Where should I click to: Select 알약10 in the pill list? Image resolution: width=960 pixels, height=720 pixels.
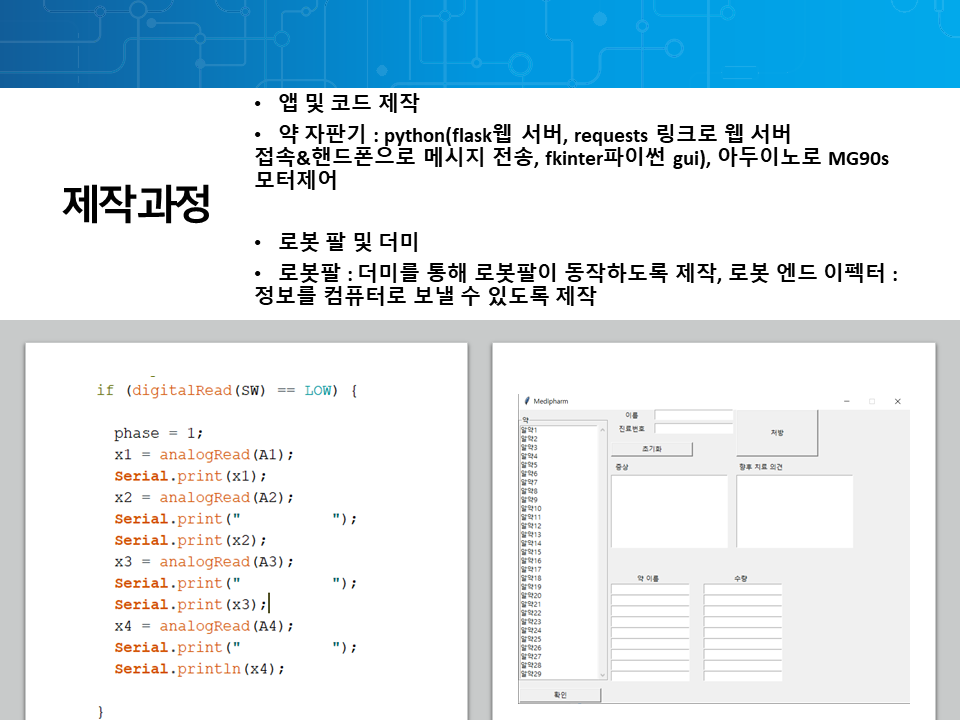coord(531,508)
